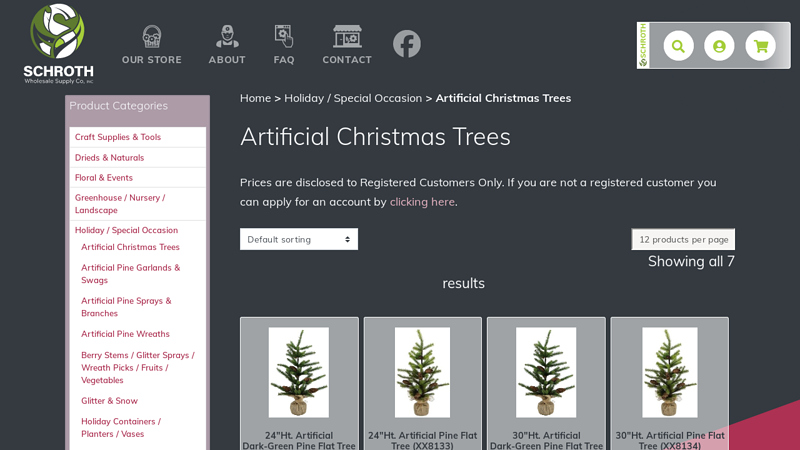
Task: Click the small Schroth vertical badge
Action: (x=643, y=45)
